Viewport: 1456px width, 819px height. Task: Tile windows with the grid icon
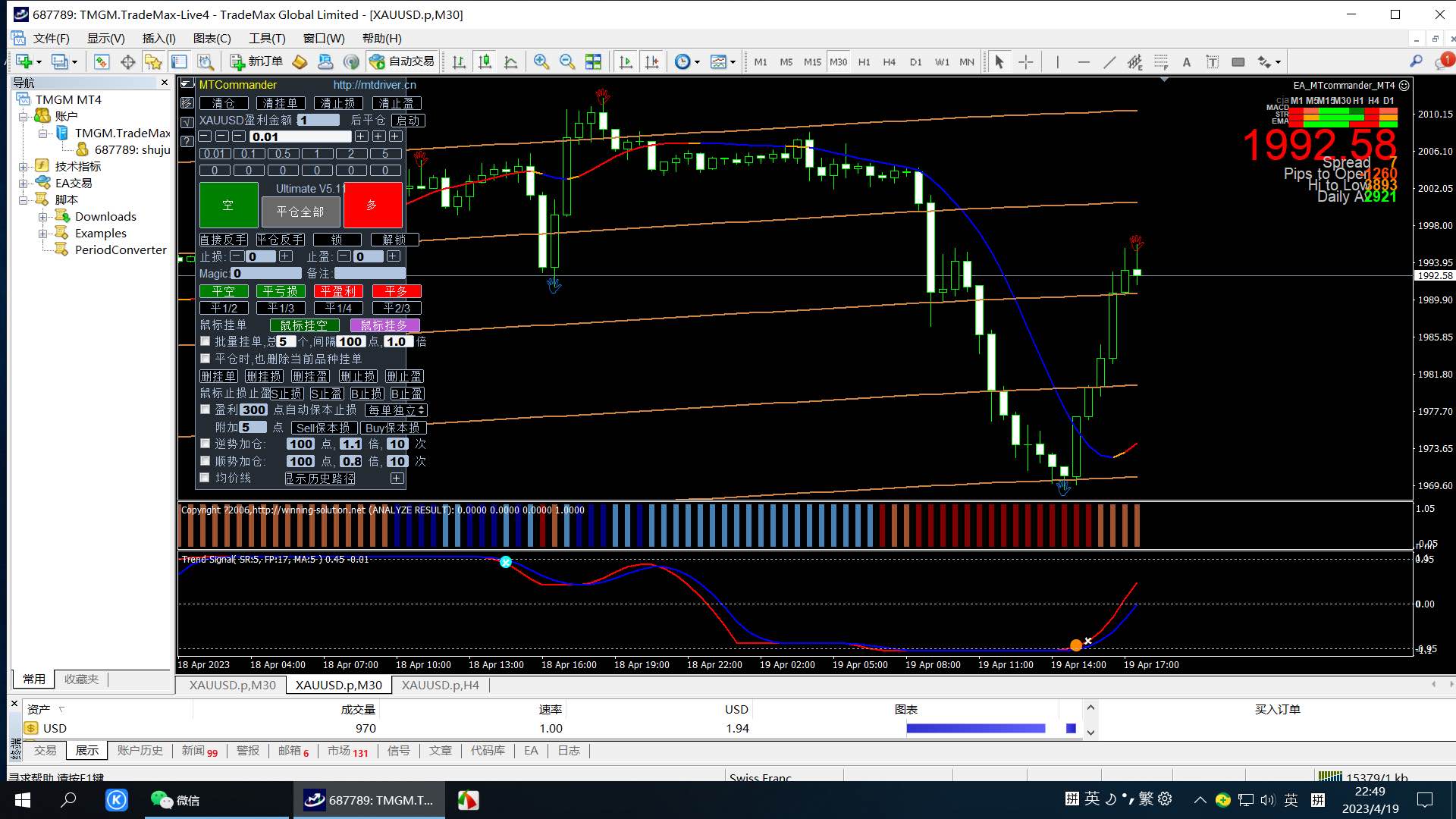click(593, 61)
